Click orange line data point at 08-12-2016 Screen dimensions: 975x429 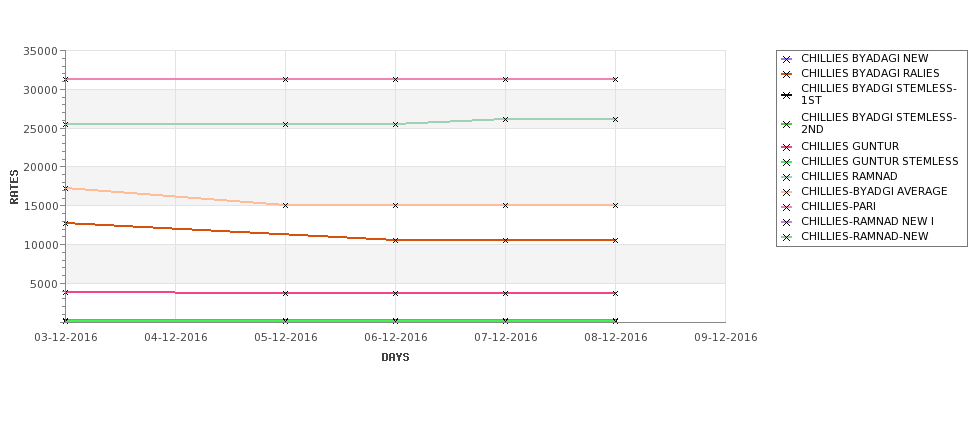616,240
